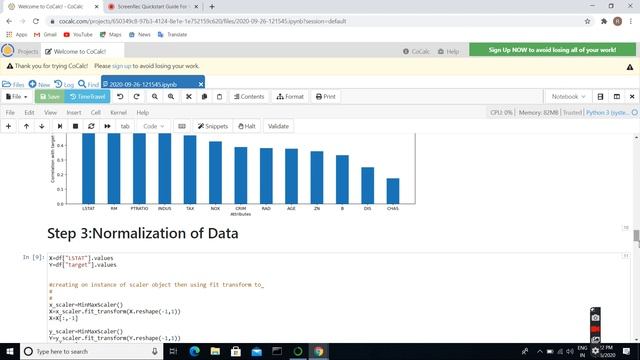Bookmark this page with the star icon
The height and width of the screenshot is (360, 640).
coord(587,21)
